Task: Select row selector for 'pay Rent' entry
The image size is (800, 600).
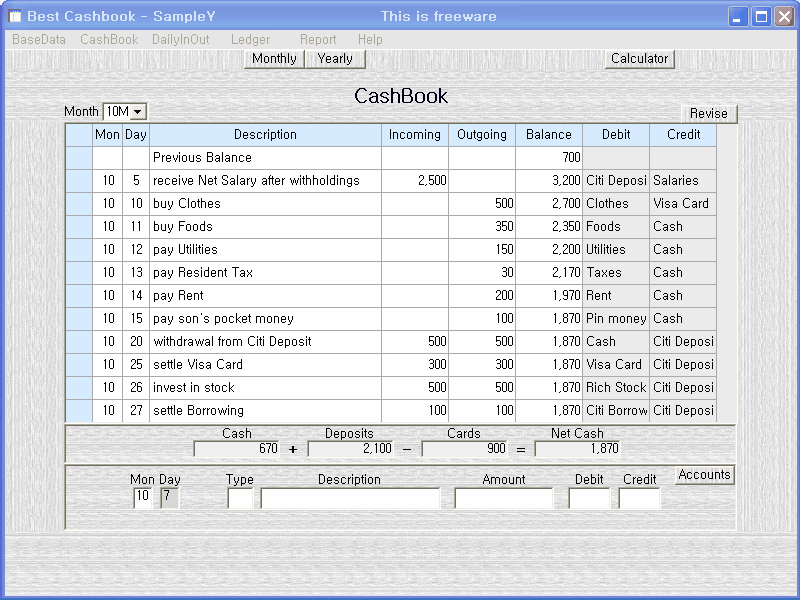Action: [x=79, y=296]
